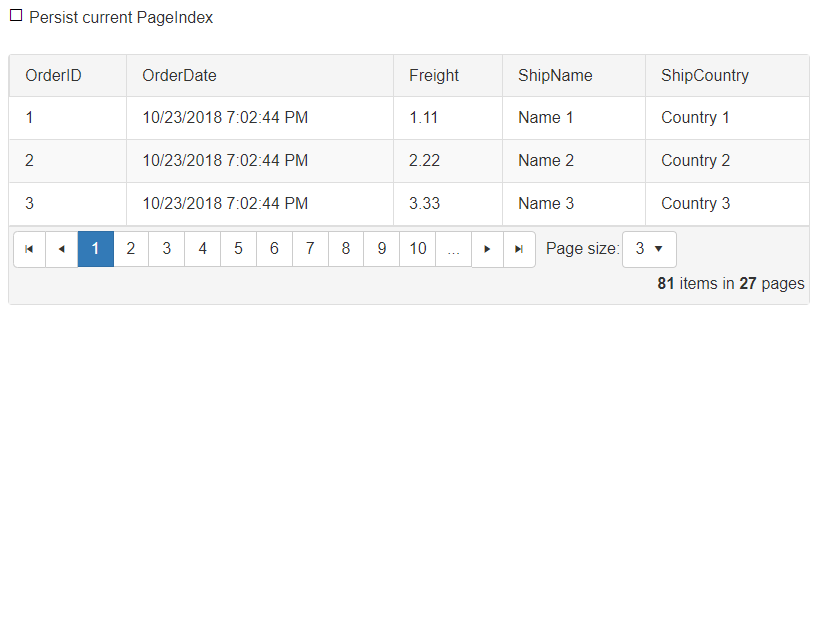
Task: Click the Country 1 cell
Action: [727, 118]
